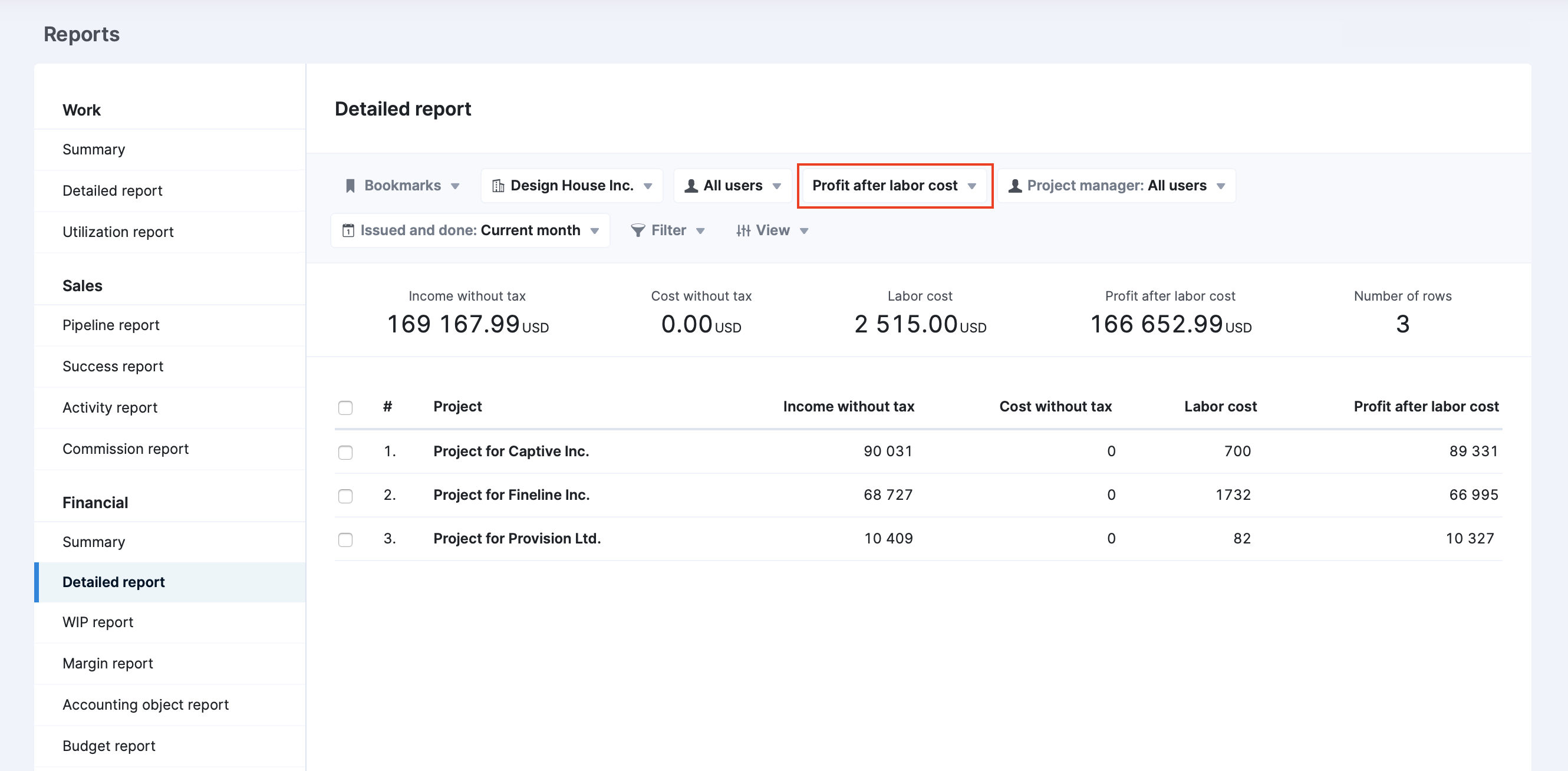Image resolution: width=1568 pixels, height=771 pixels.
Task: Open Project for Provision Ltd. link
Action: point(517,539)
